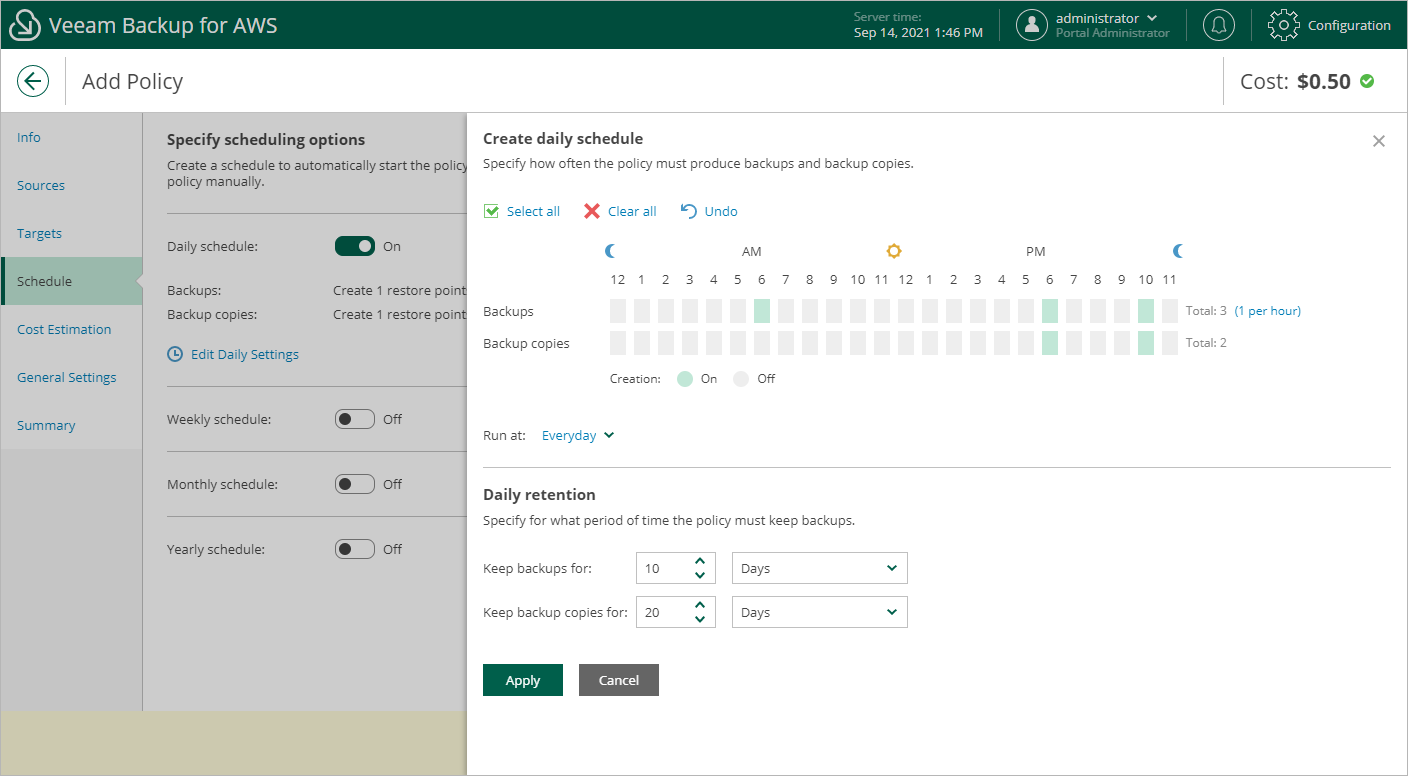Enable the Monthly schedule switch
This screenshot has width=1408, height=776.
354,484
